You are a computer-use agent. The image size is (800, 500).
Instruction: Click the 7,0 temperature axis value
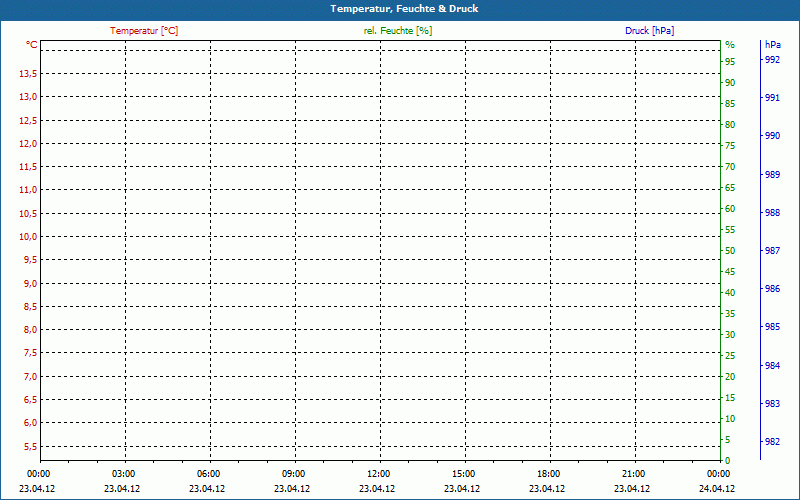[x=31, y=377]
